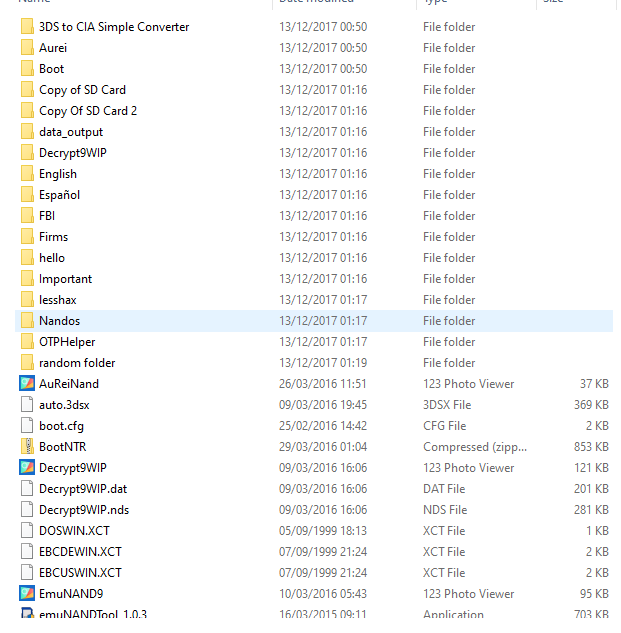Select the file name 'auto.3dsx'
Screen dimensions: 621x633
pyautogui.click(x=64, y=405)
